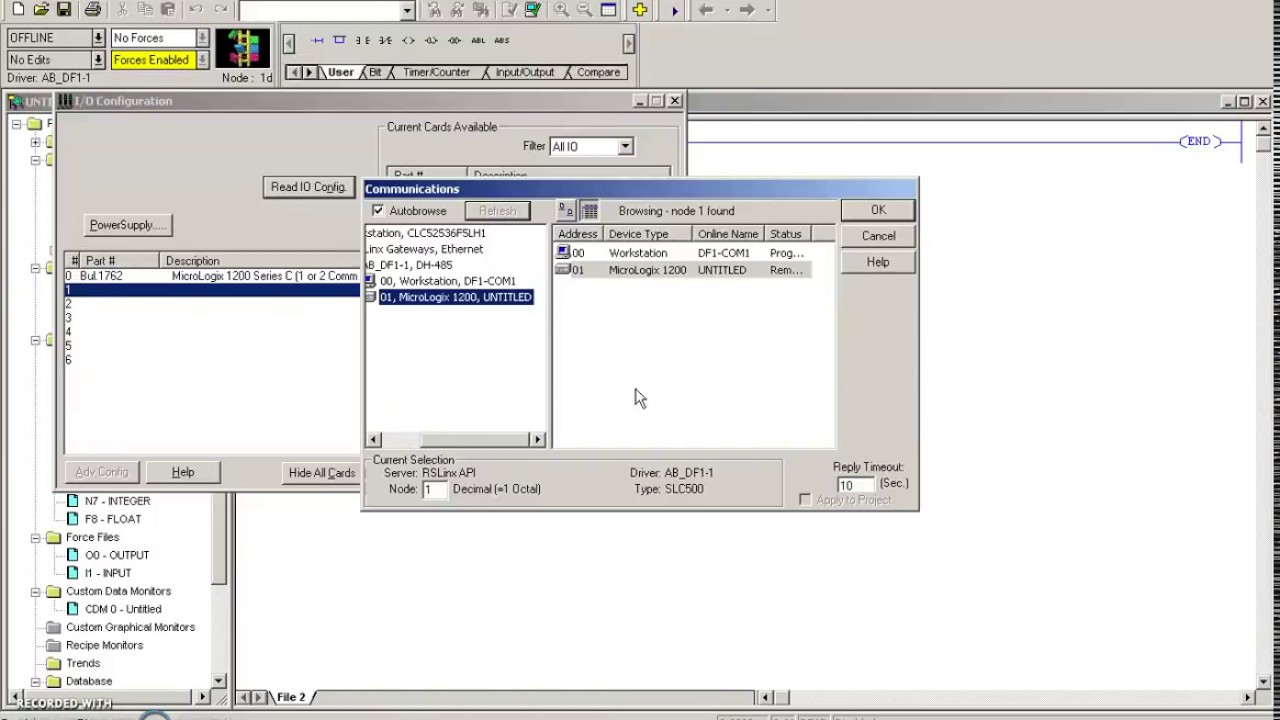Click the Communications tree horizontal scrollbar
Viewport: 1280px width, 720px height.
(455, 439)
